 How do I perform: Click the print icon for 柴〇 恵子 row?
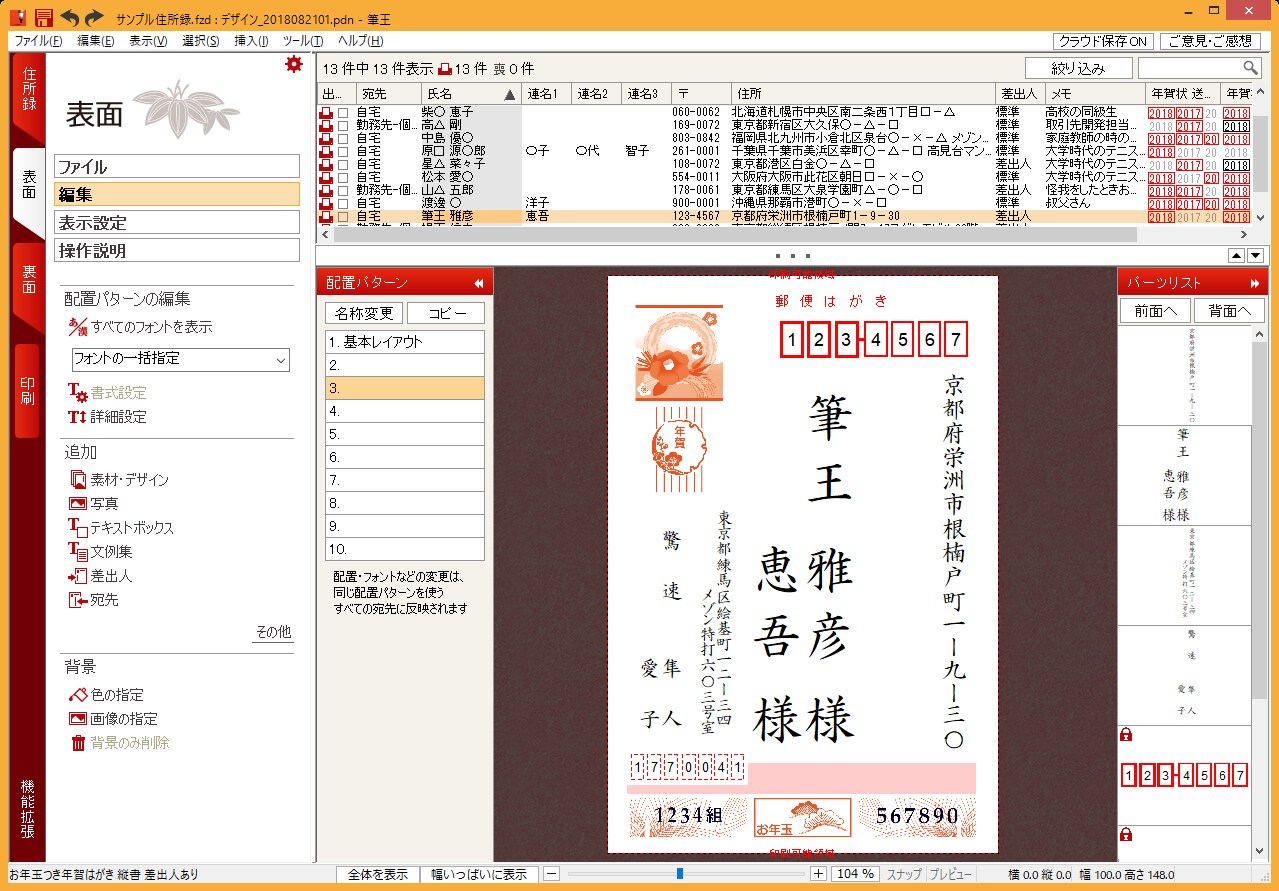325,112
